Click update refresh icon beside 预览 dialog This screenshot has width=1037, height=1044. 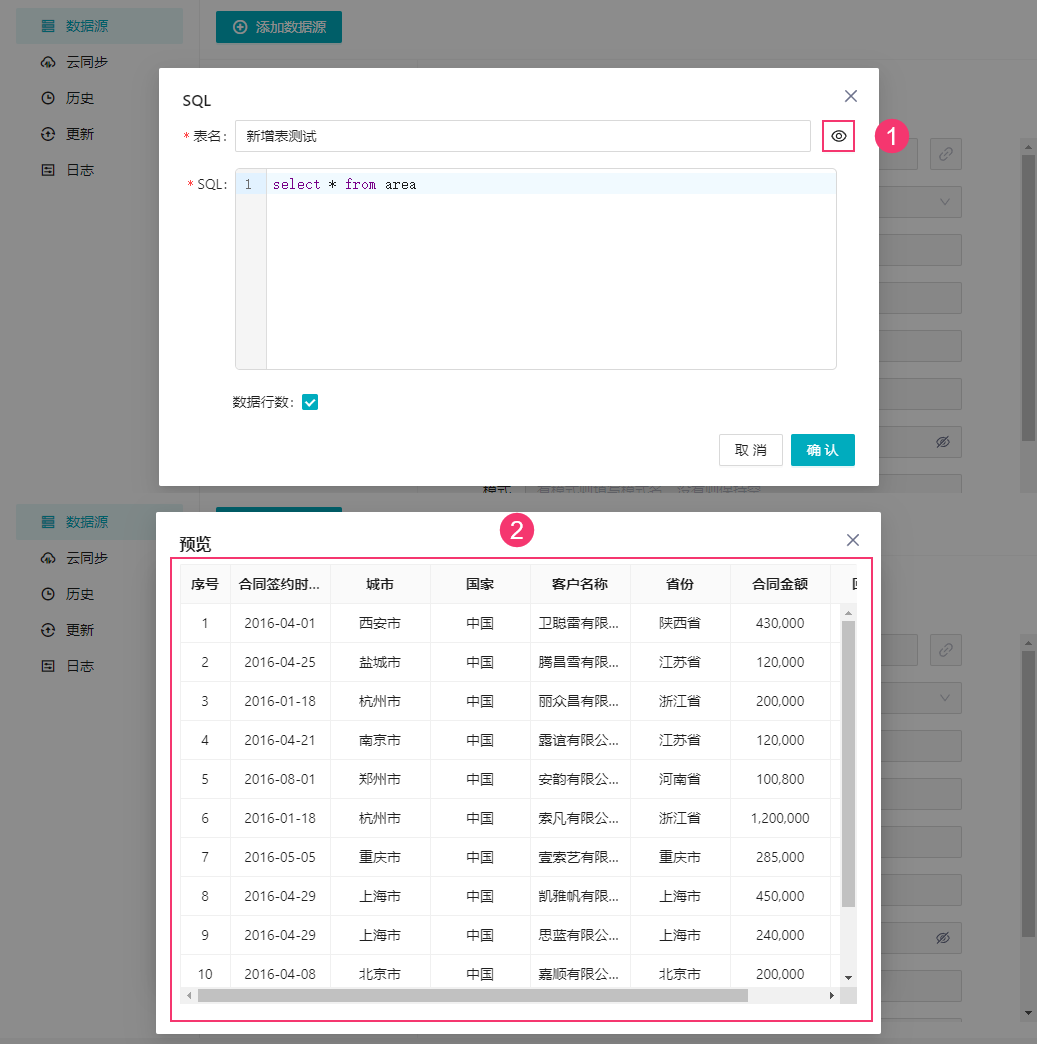click(48, 630)
